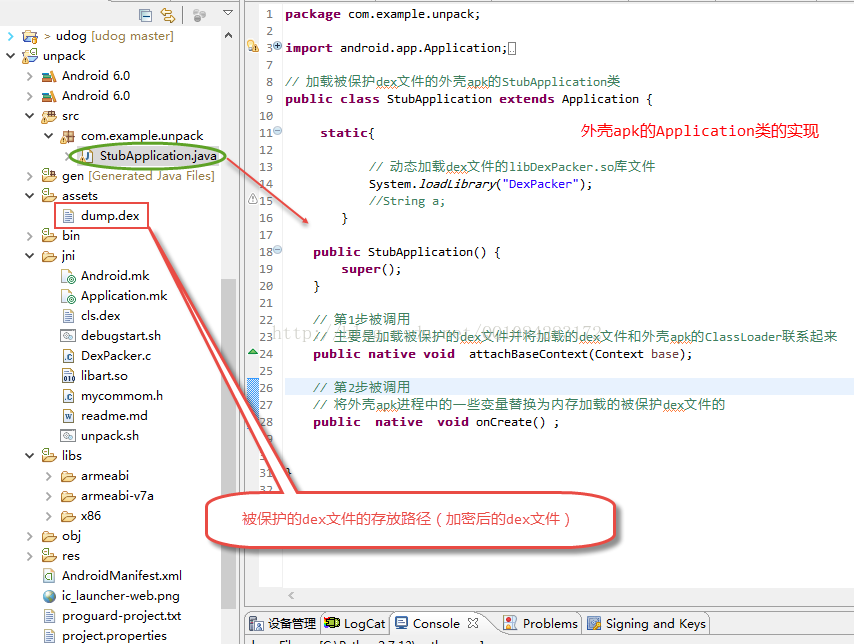Switch to the Signing and Keys tab
The image size is (854, 644).
[x=646, y=623]
